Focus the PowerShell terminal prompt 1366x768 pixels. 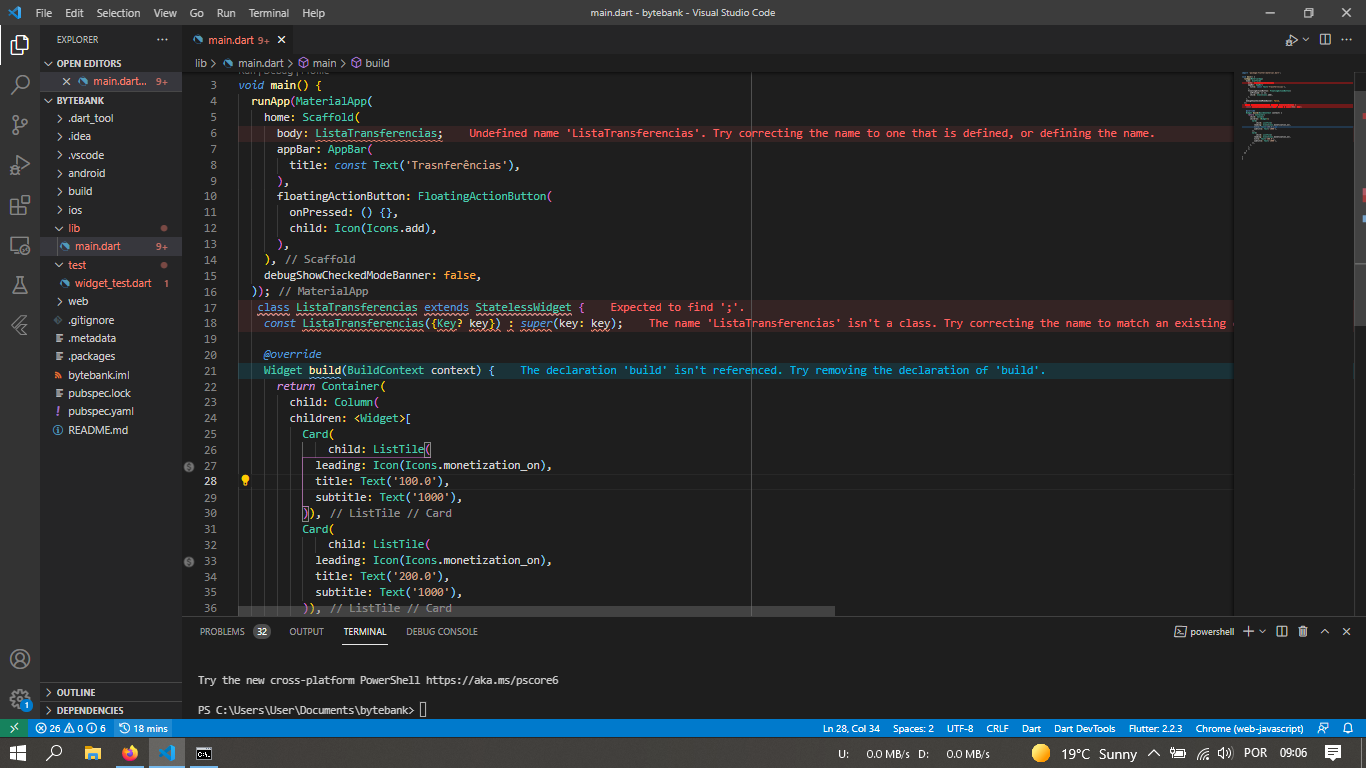pyautogui.click(x=423, y=709)
